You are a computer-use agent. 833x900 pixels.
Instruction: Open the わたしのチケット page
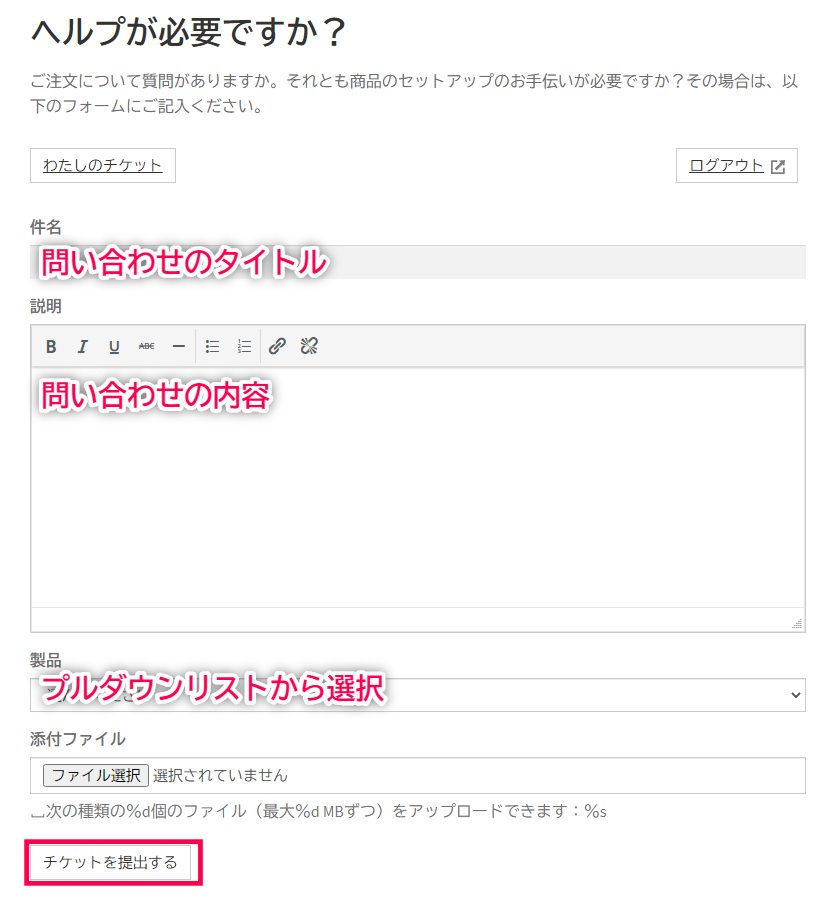(x=103, y=166)
